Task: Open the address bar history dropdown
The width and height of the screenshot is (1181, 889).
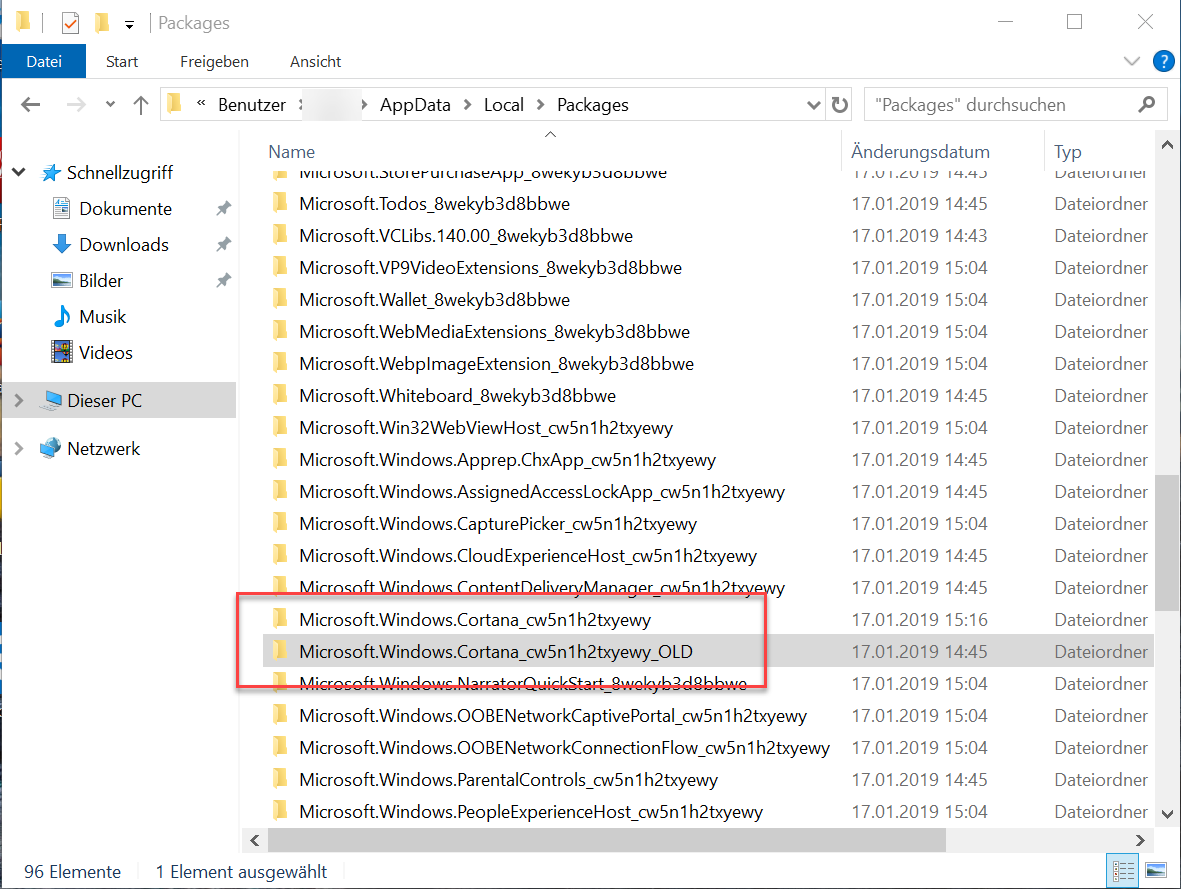Action: click(x=813, y=105)
